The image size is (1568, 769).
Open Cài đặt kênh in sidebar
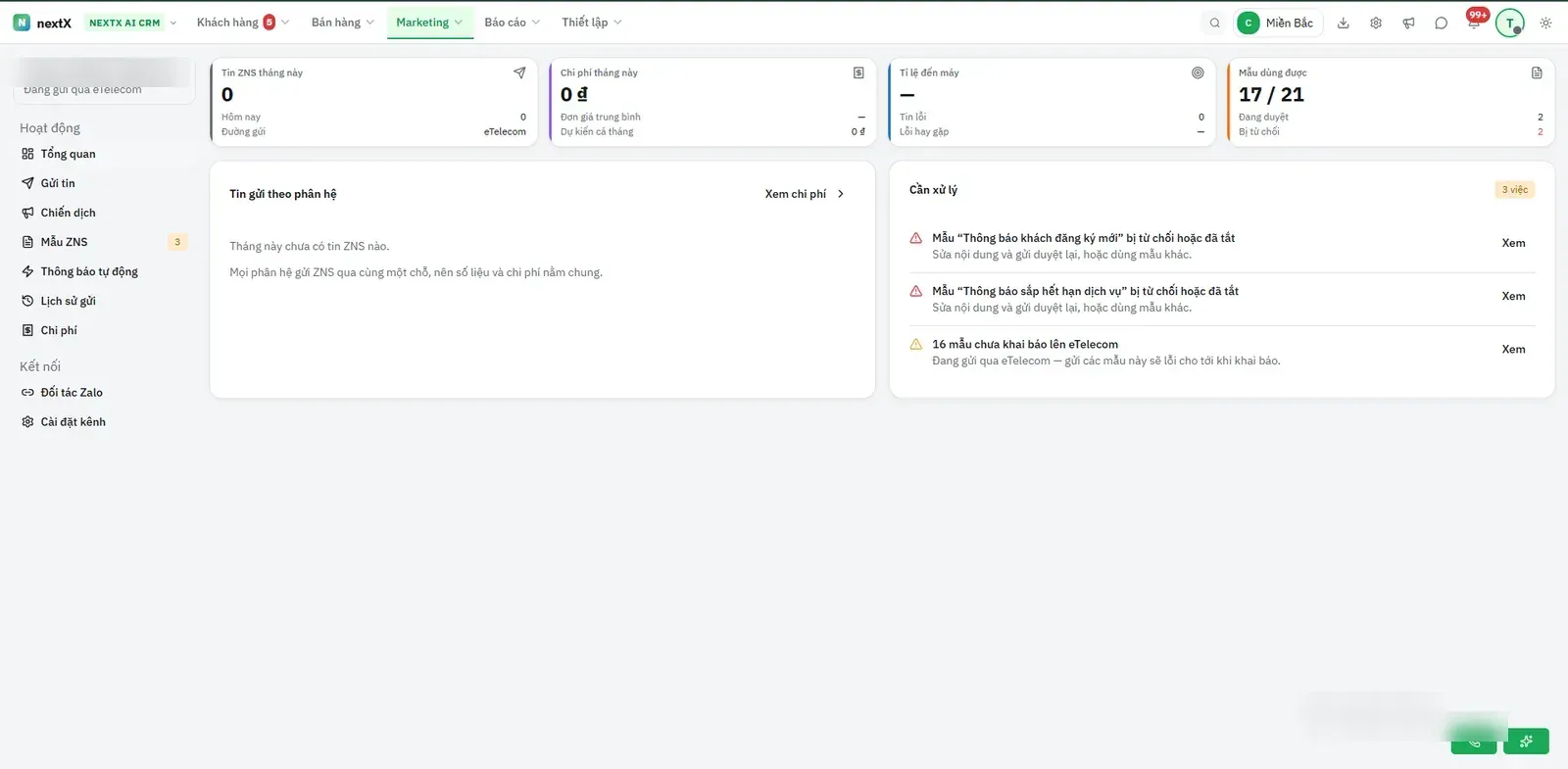pos(104,422)
